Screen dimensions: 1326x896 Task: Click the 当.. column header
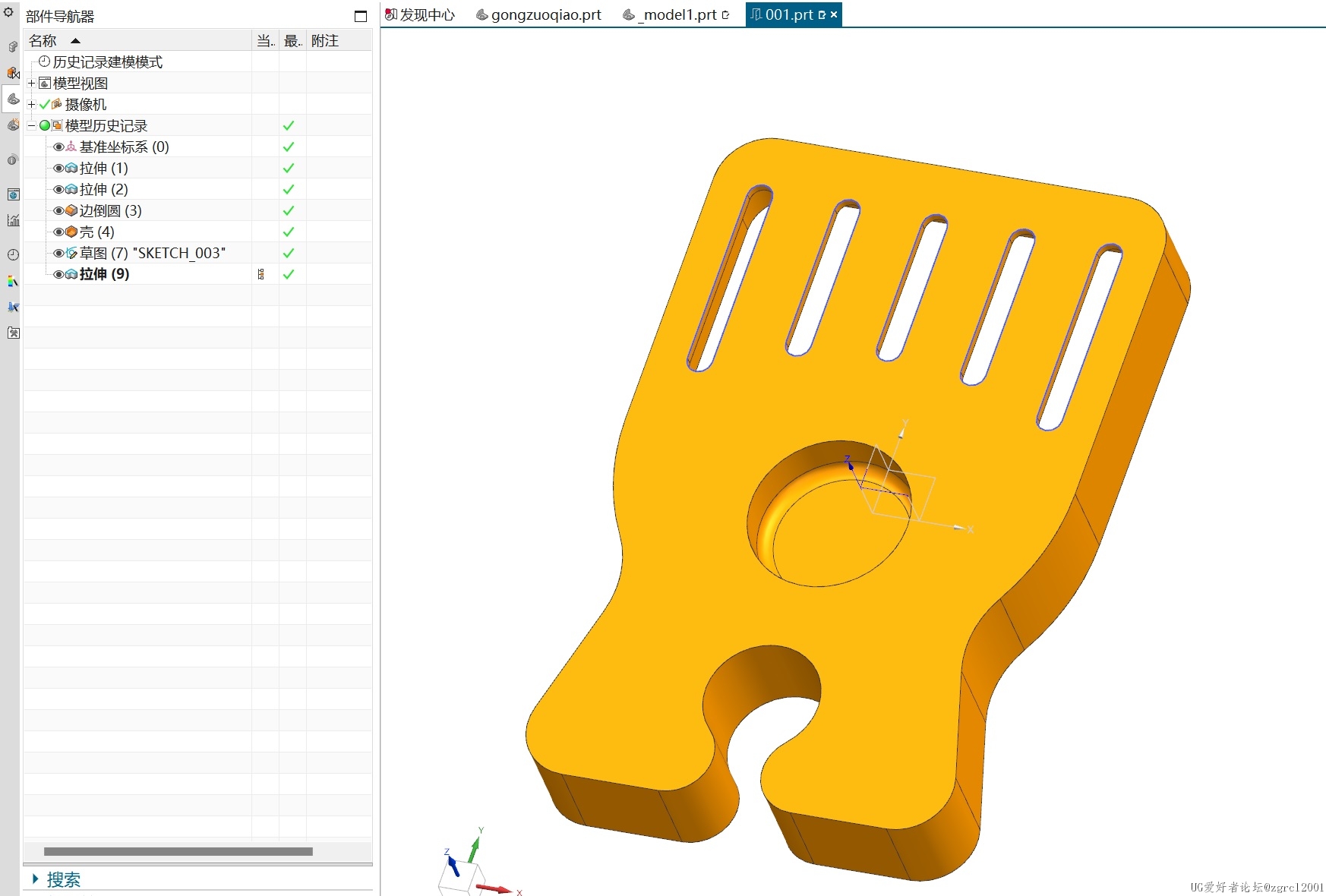265,41
